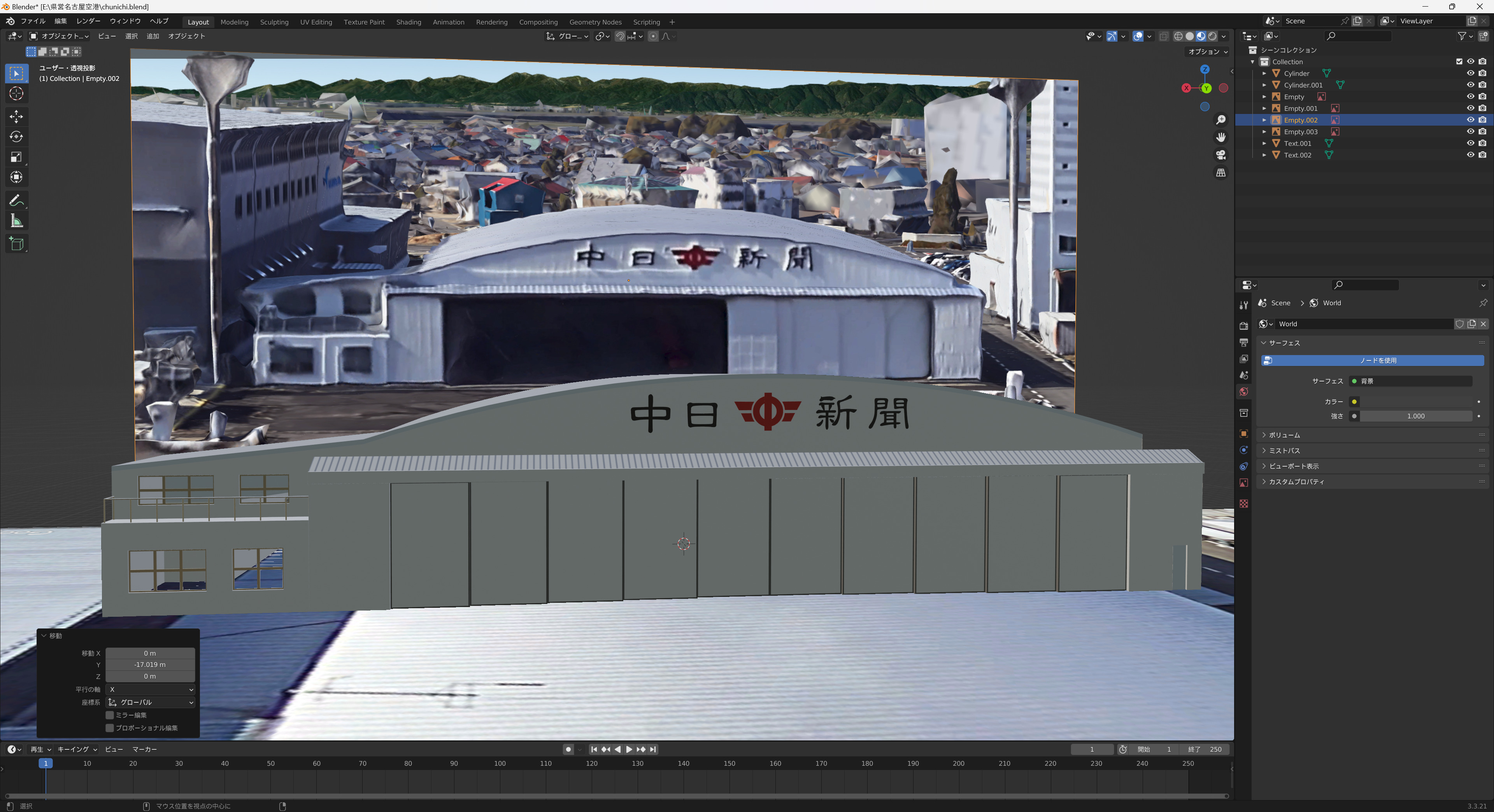Activate the Rotate tool

click(x=16, y=137)
